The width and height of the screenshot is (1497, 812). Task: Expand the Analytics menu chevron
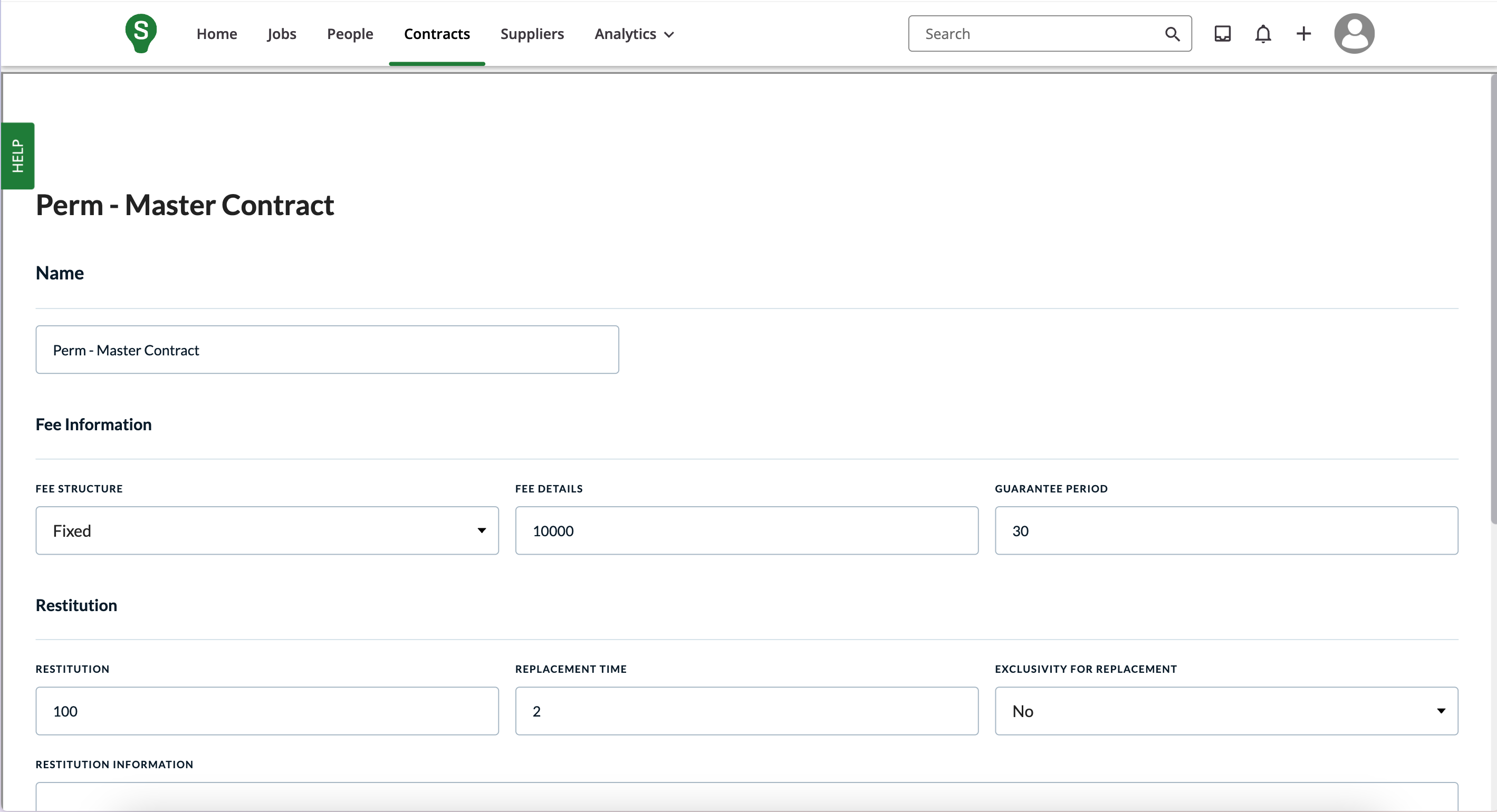[669, 35]
